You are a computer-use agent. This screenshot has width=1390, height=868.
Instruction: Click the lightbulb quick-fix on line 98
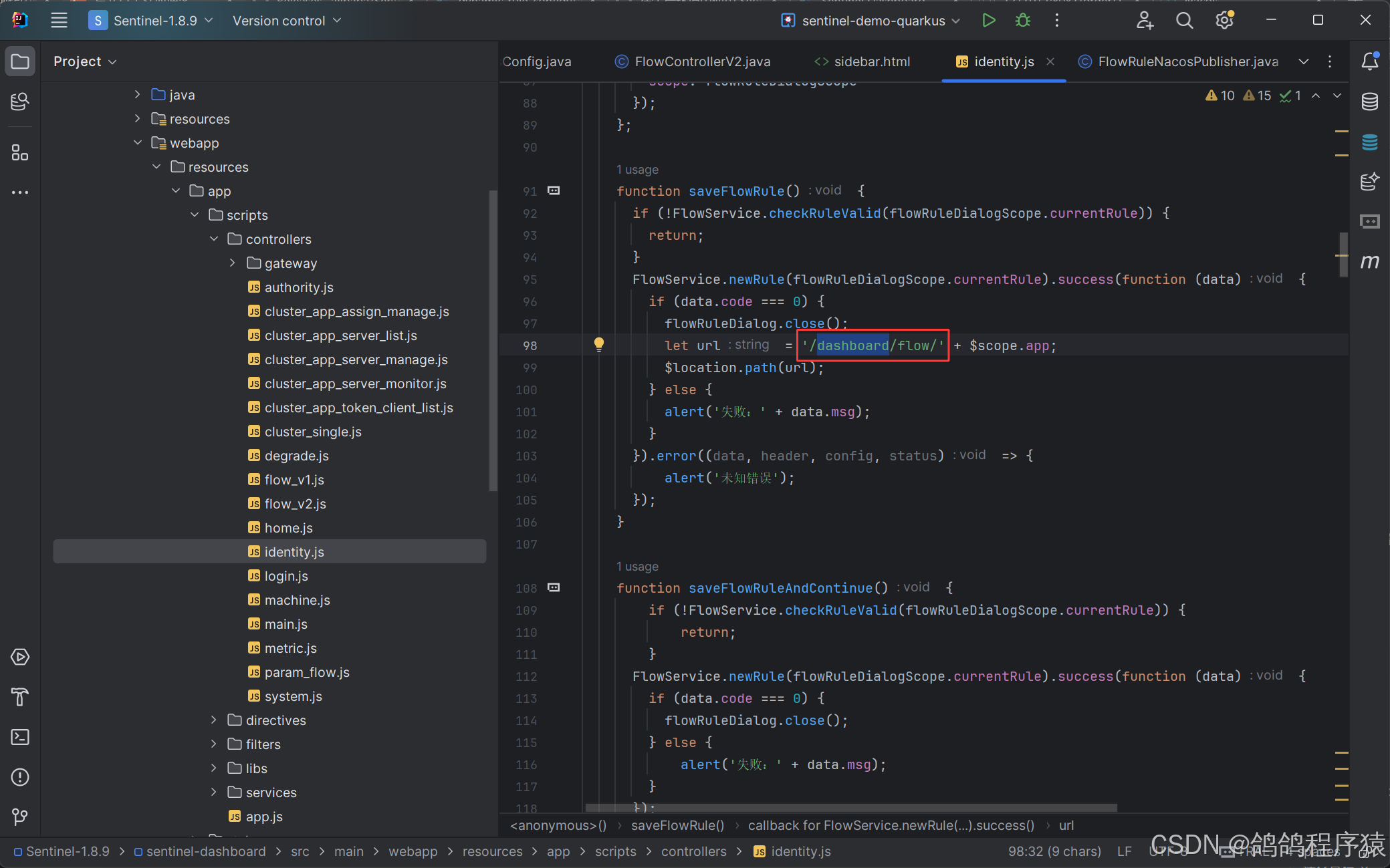tap(599, 345)
